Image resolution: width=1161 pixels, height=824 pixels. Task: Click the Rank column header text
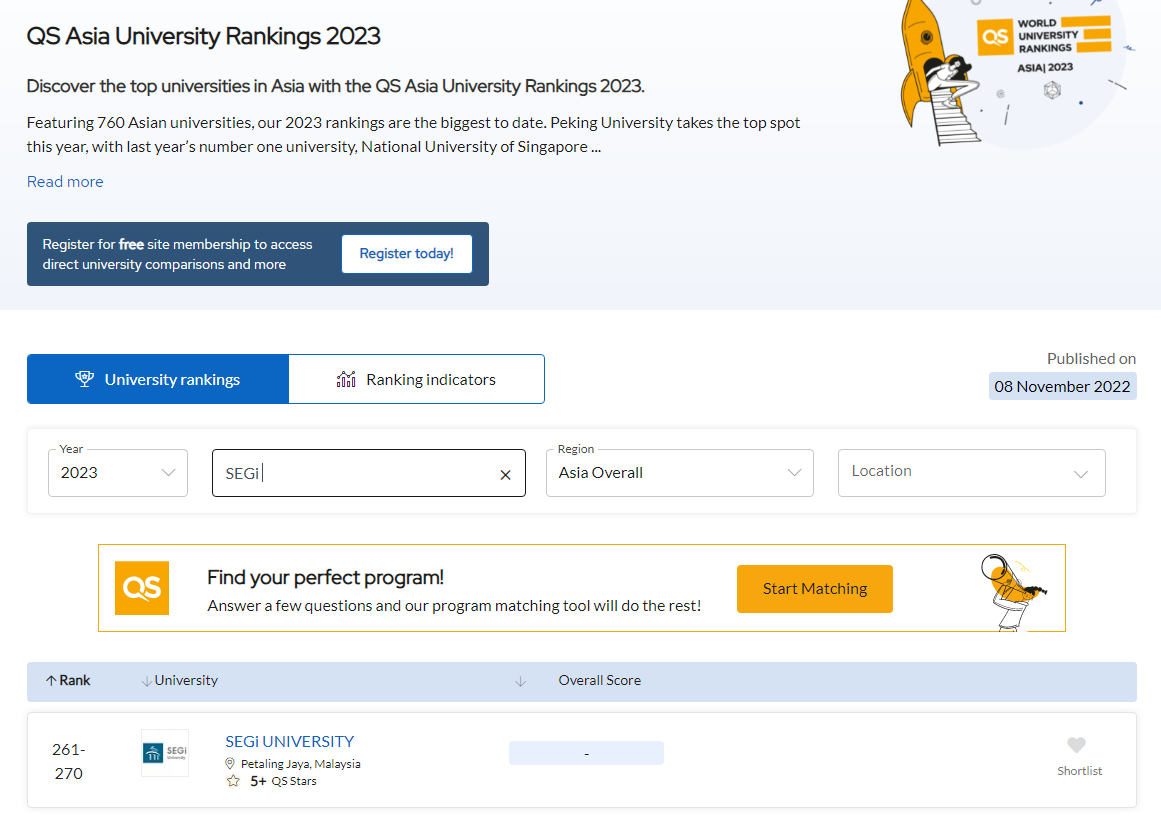[x=75, y=680]
